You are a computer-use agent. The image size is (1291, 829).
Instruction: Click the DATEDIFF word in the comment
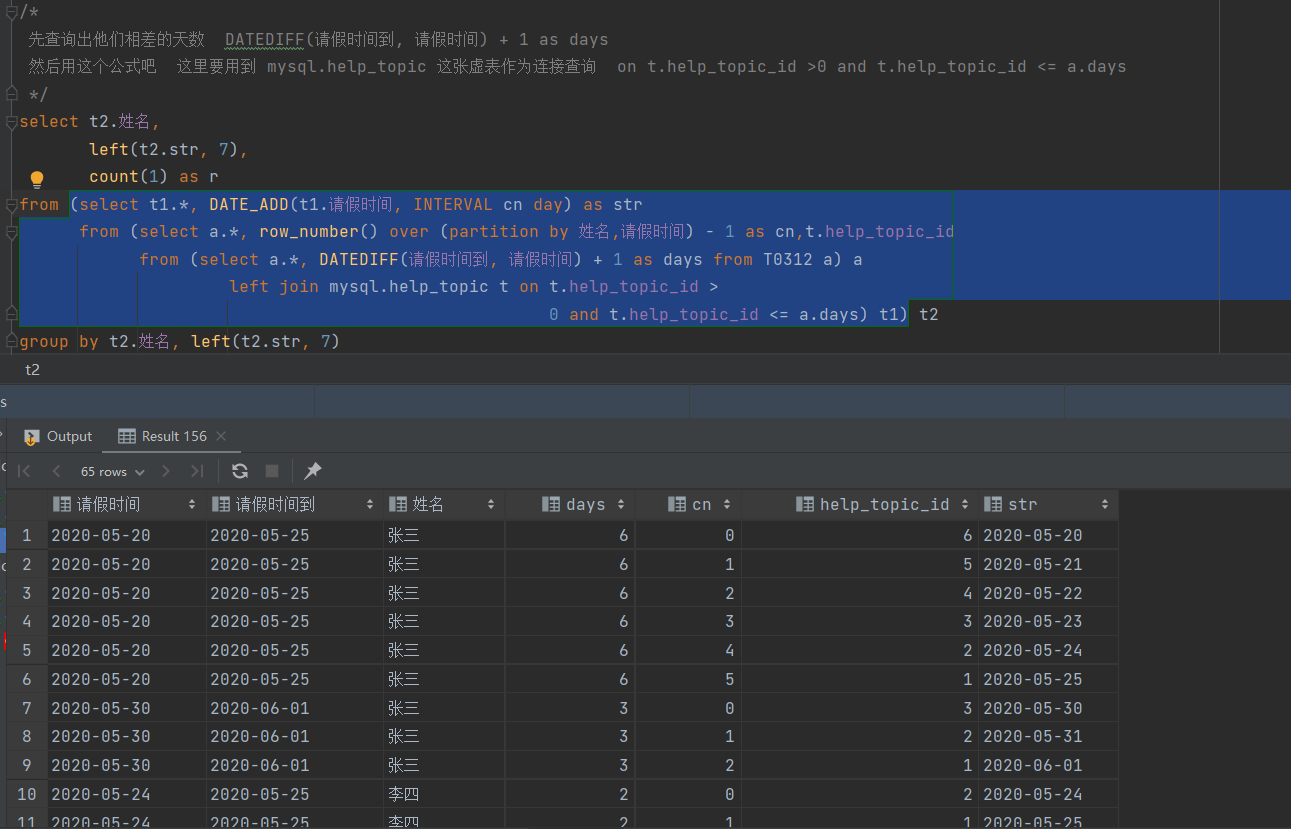coord(264,39)
